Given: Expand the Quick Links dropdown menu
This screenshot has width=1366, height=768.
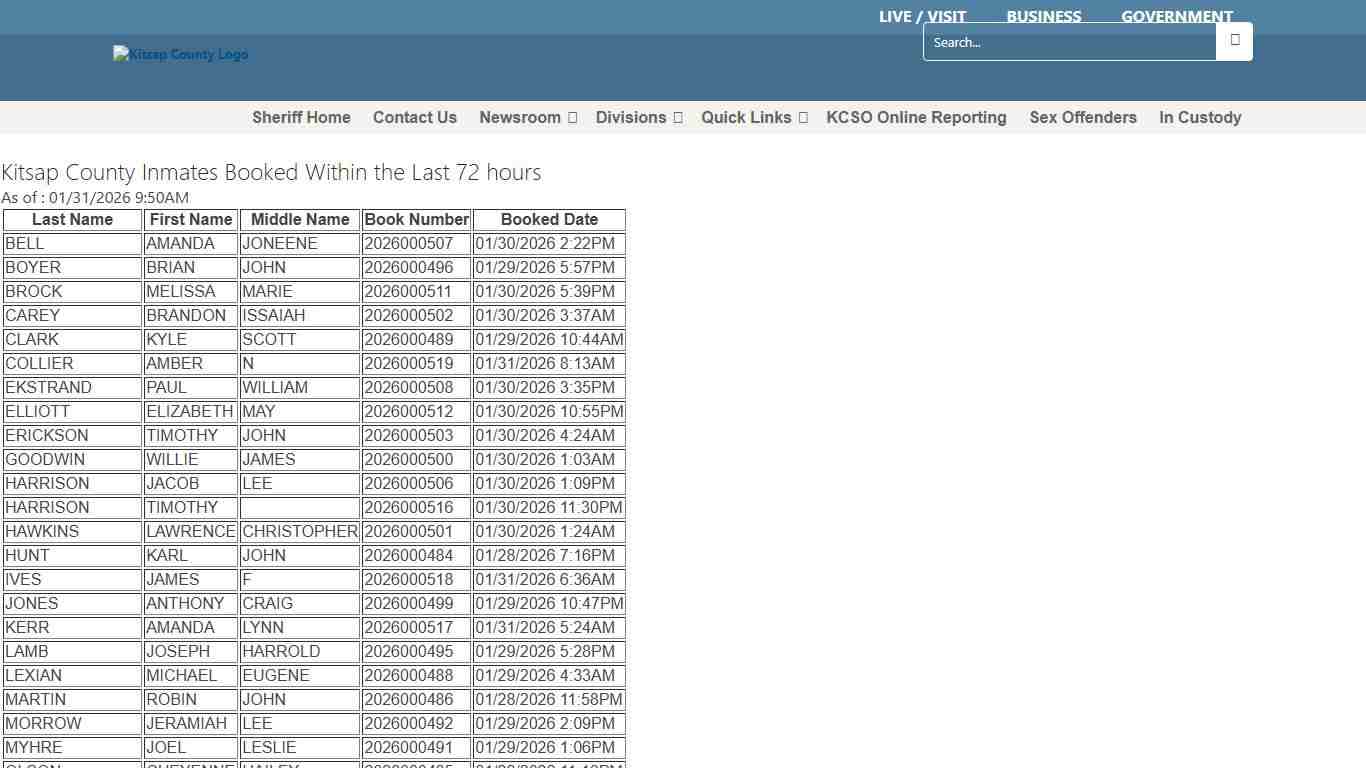Looking at the screenshot, I should pyautogui.click(x=753, y=117).
